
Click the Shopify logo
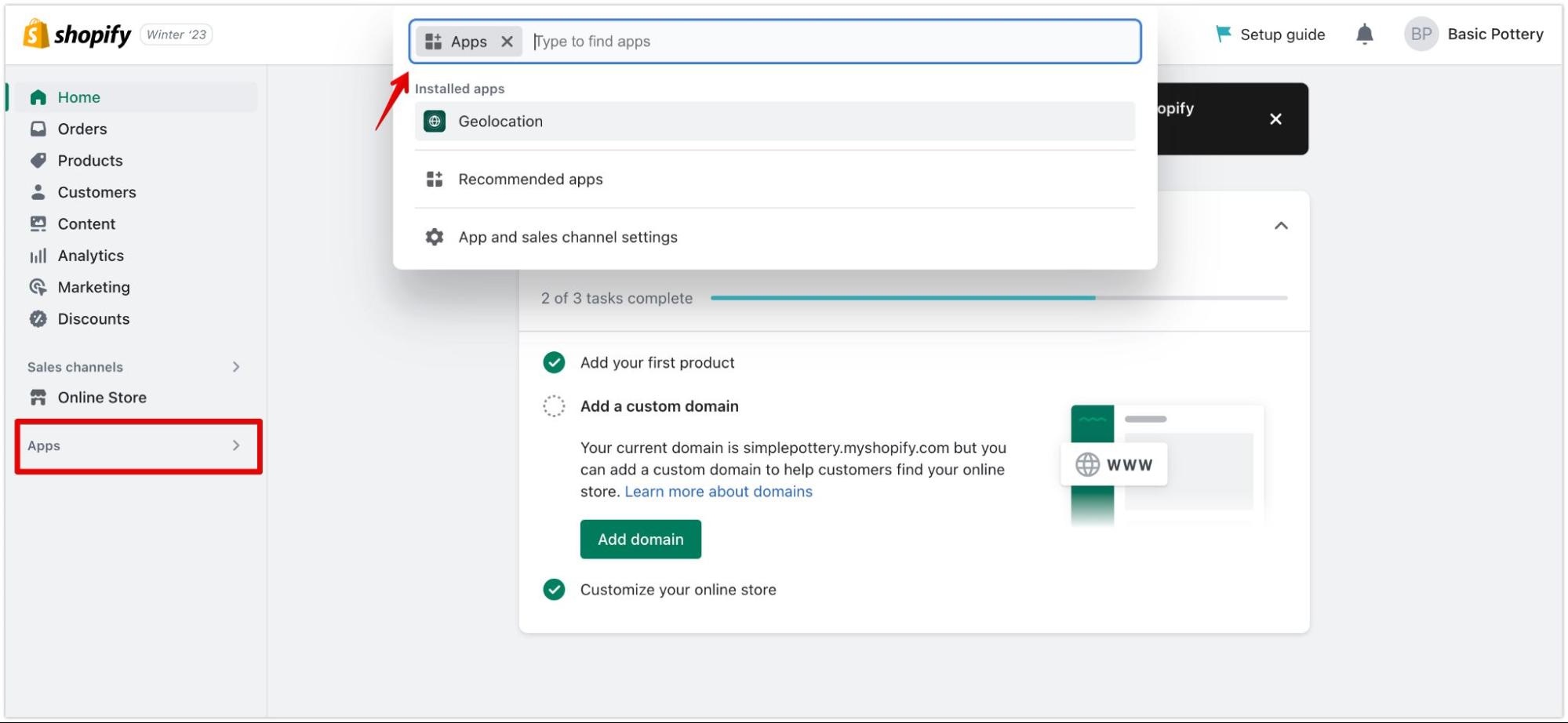pos(77,35)
